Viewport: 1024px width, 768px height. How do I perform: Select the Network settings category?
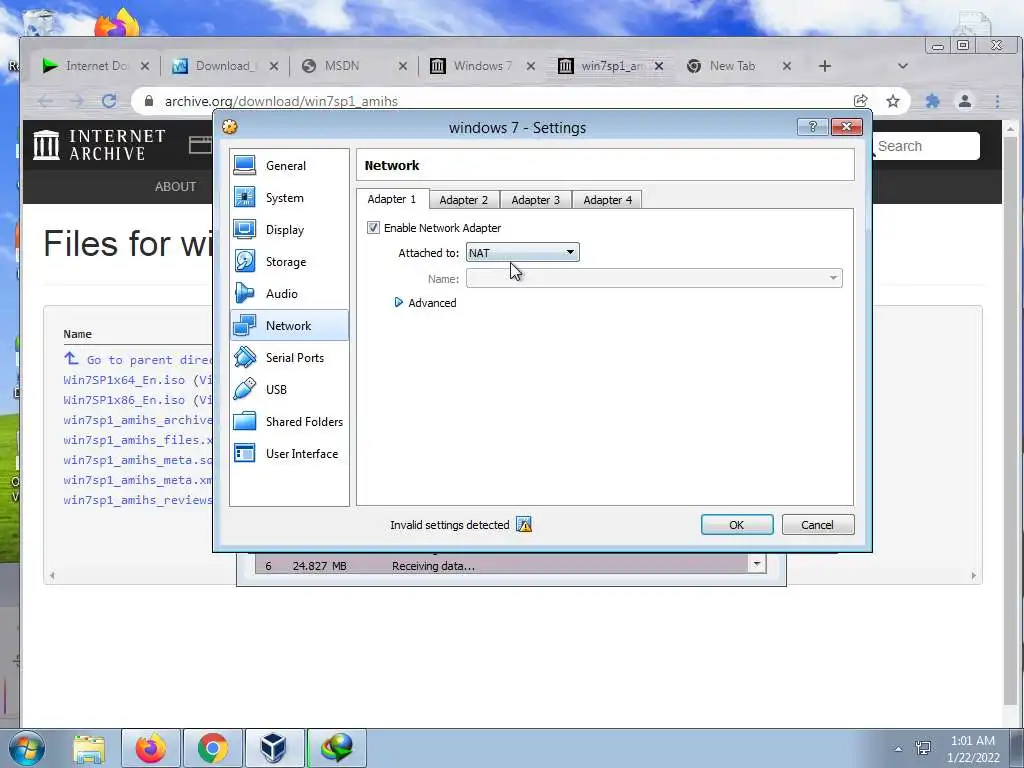(289, 326)
